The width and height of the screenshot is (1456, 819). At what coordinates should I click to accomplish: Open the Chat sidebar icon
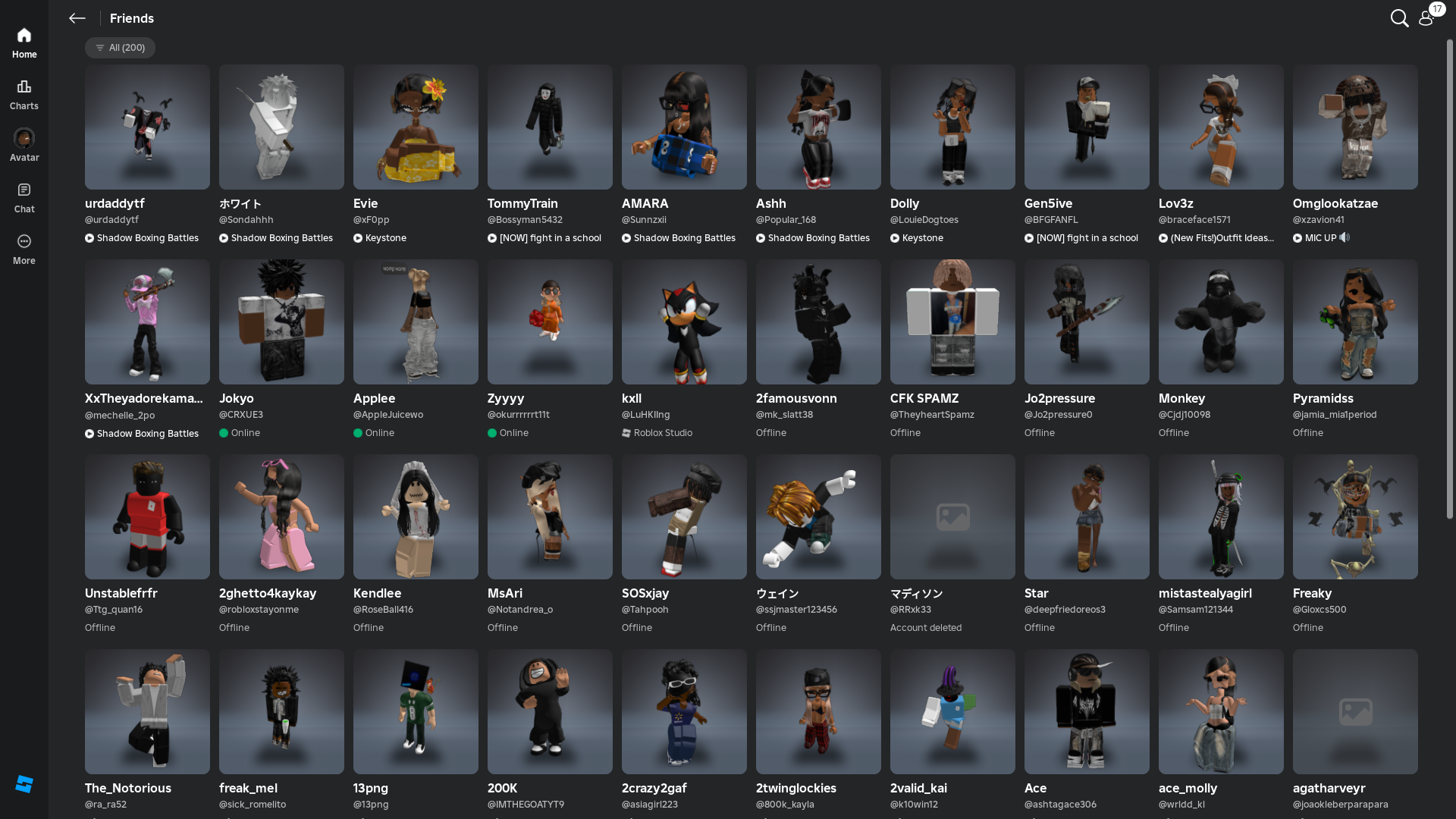coord(24,197)
